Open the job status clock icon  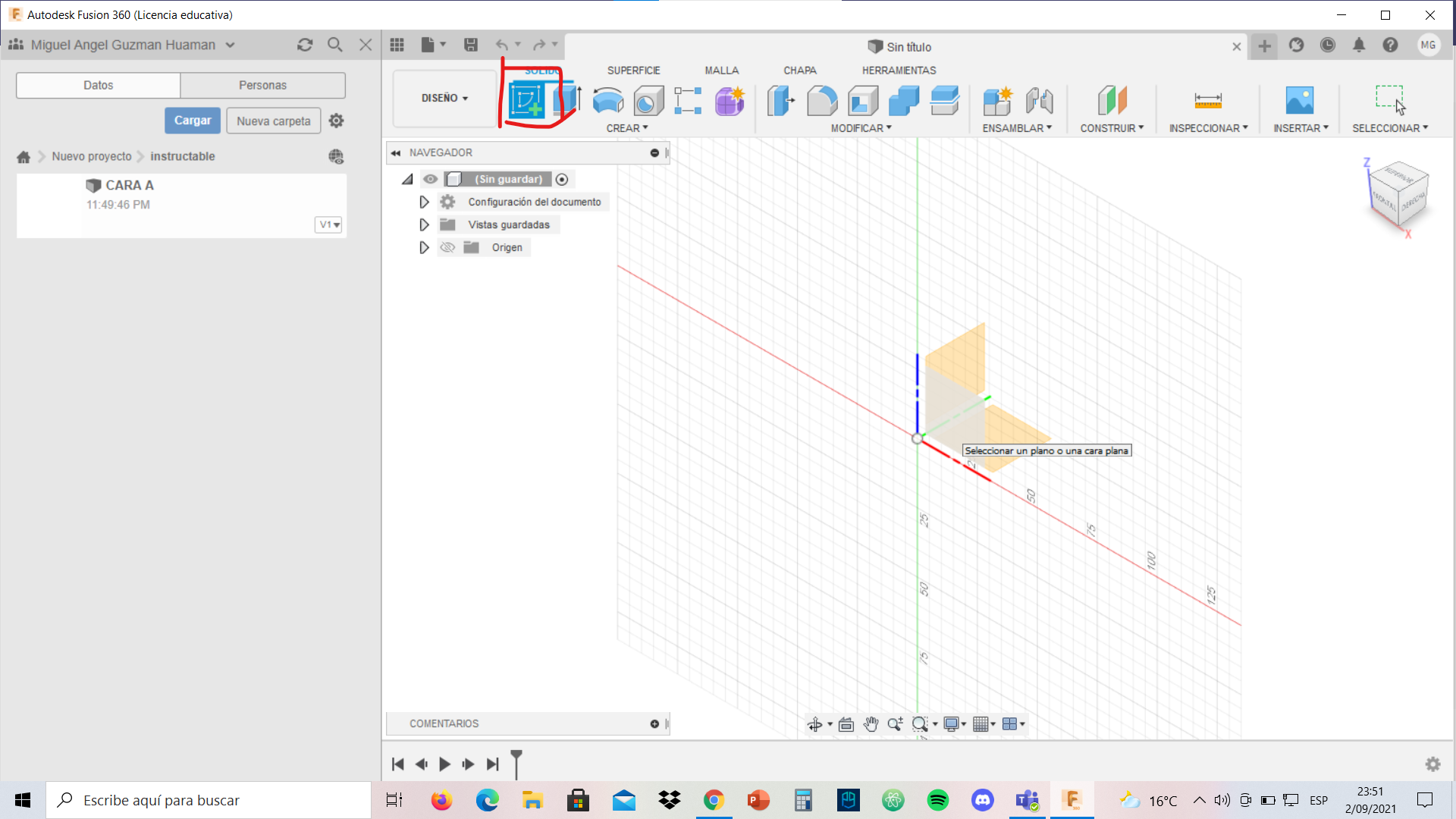click(x=1328, y=45)
